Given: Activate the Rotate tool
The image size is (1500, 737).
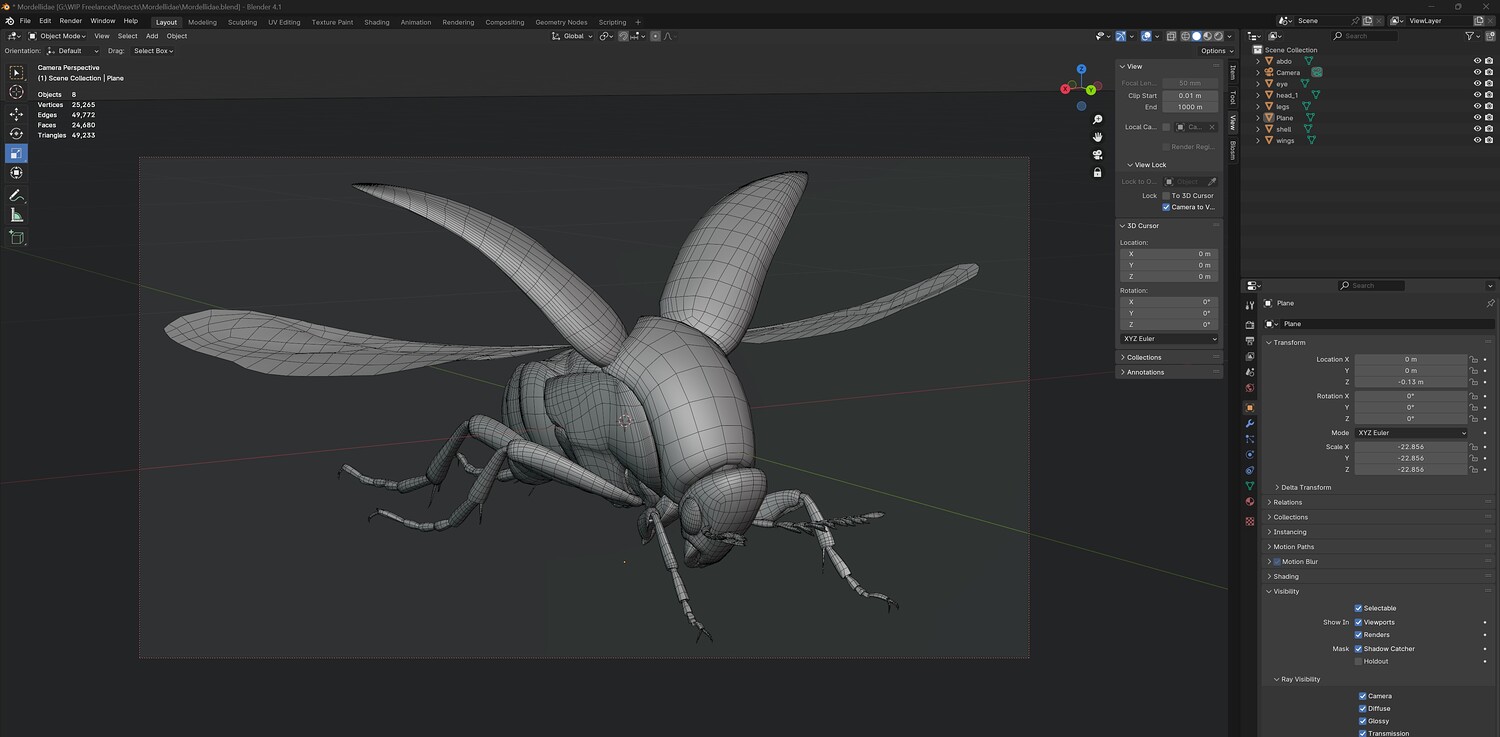Looking at the screenshot, I should tap(16, 133).
